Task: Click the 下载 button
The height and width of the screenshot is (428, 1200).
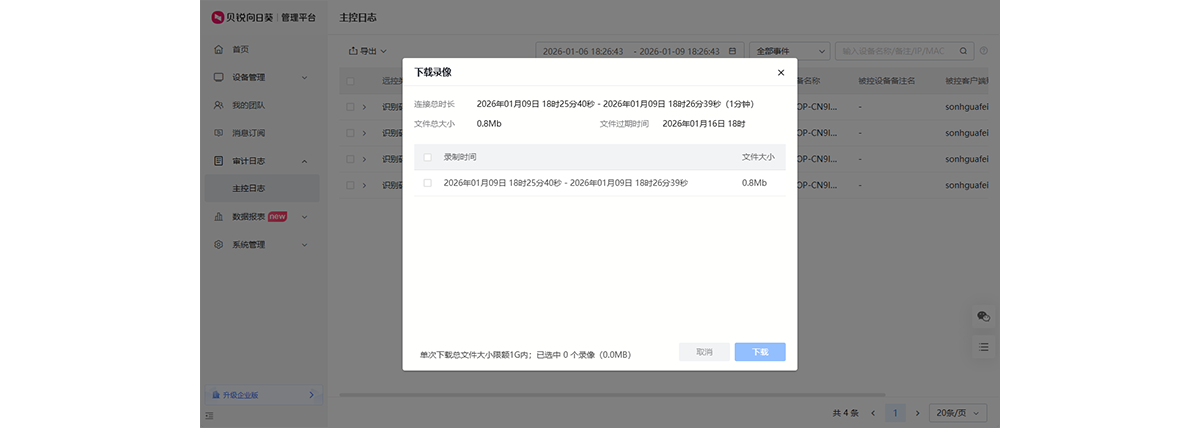Action: click(x=760, y=352)
